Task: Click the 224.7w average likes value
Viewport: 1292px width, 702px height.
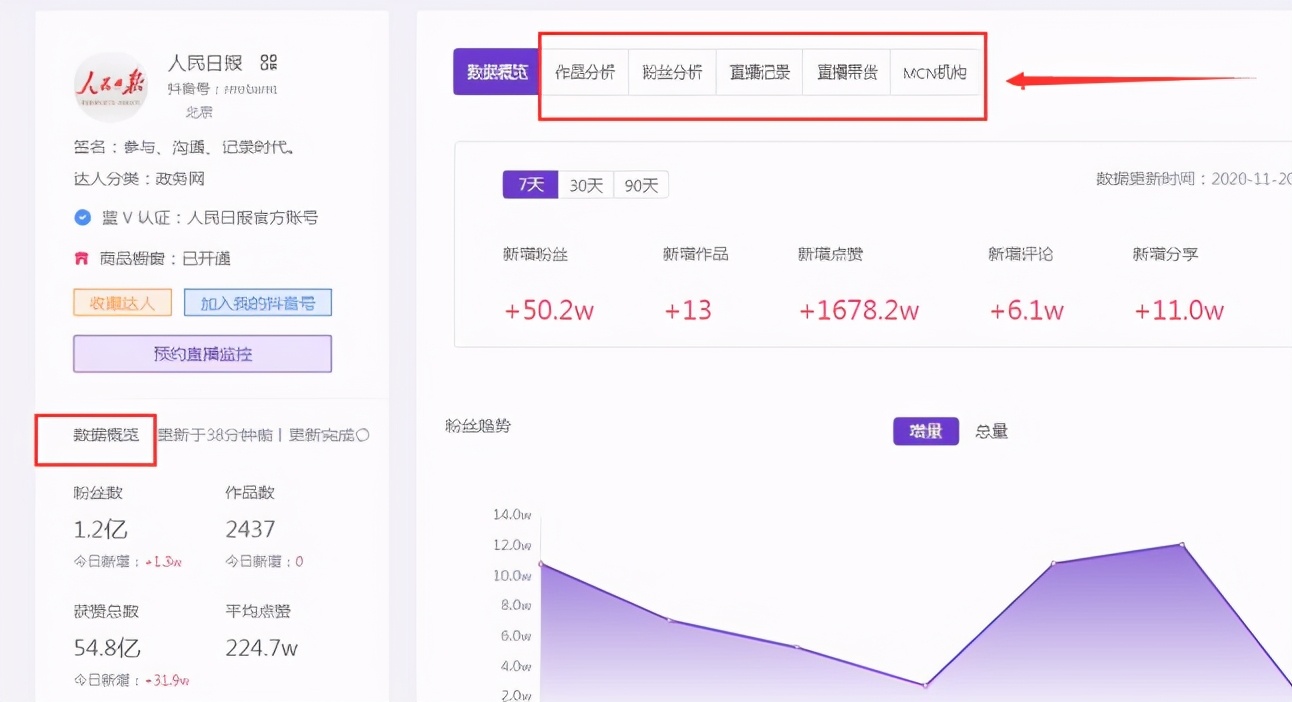Action: tap(262, 648)
